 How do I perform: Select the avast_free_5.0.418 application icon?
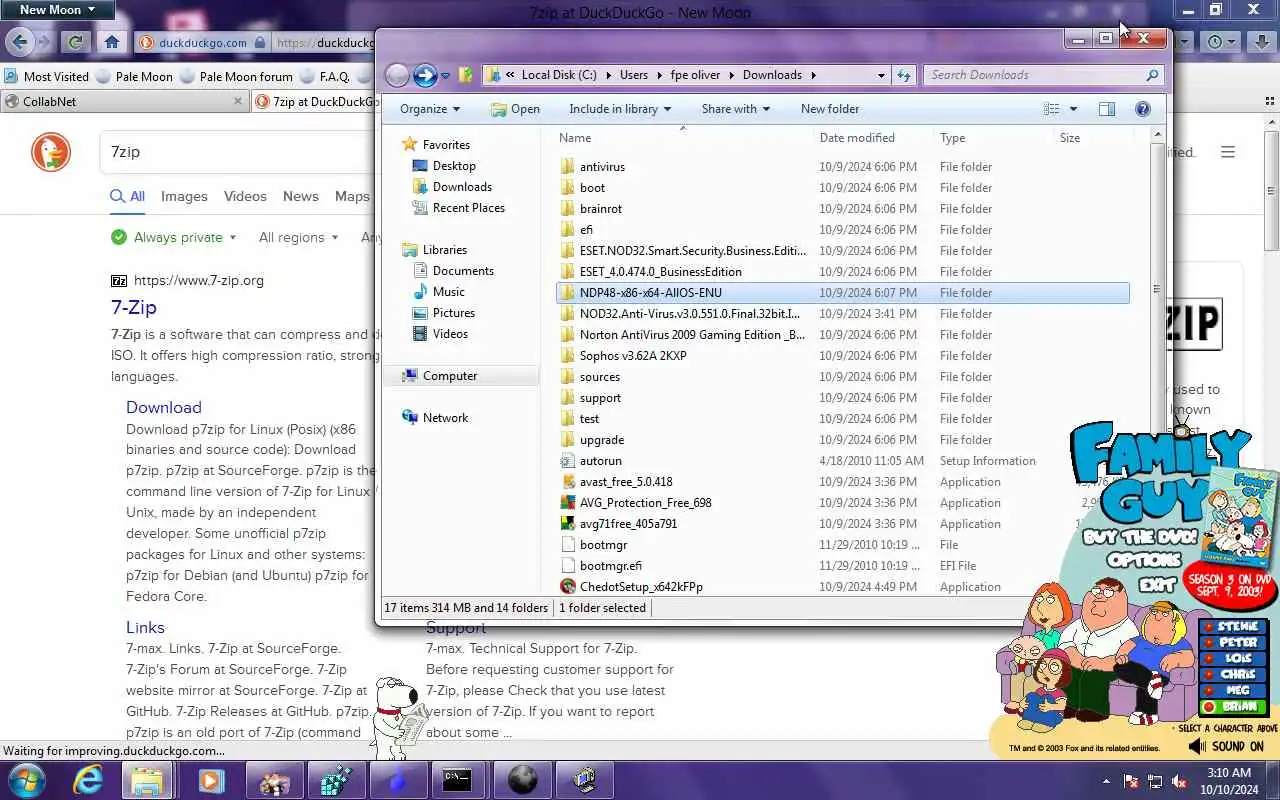pyautogui.click(x=568, y=482)
